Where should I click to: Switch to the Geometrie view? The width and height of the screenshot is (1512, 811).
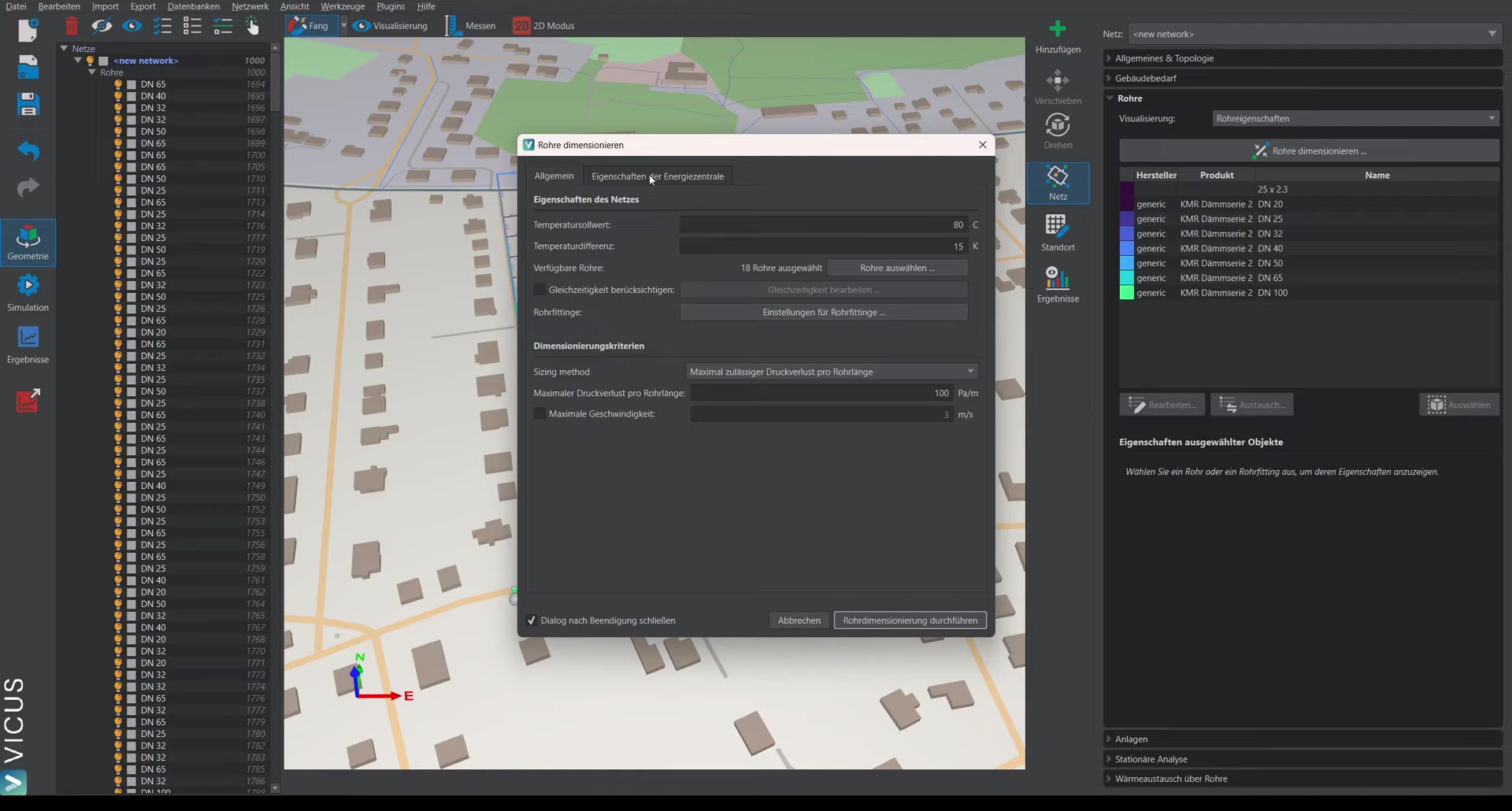tap(28, 243)
